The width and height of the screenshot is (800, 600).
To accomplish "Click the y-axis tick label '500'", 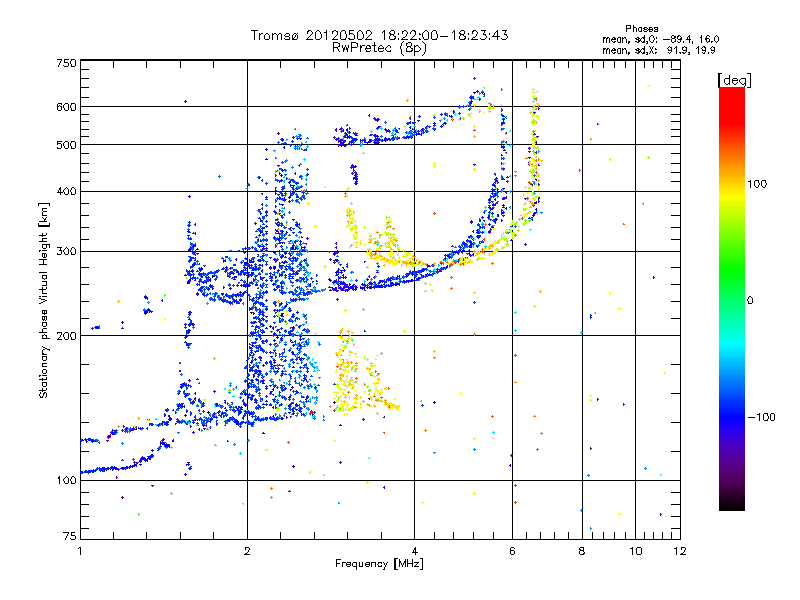I will pyautogui.click(x=66, y=145).
